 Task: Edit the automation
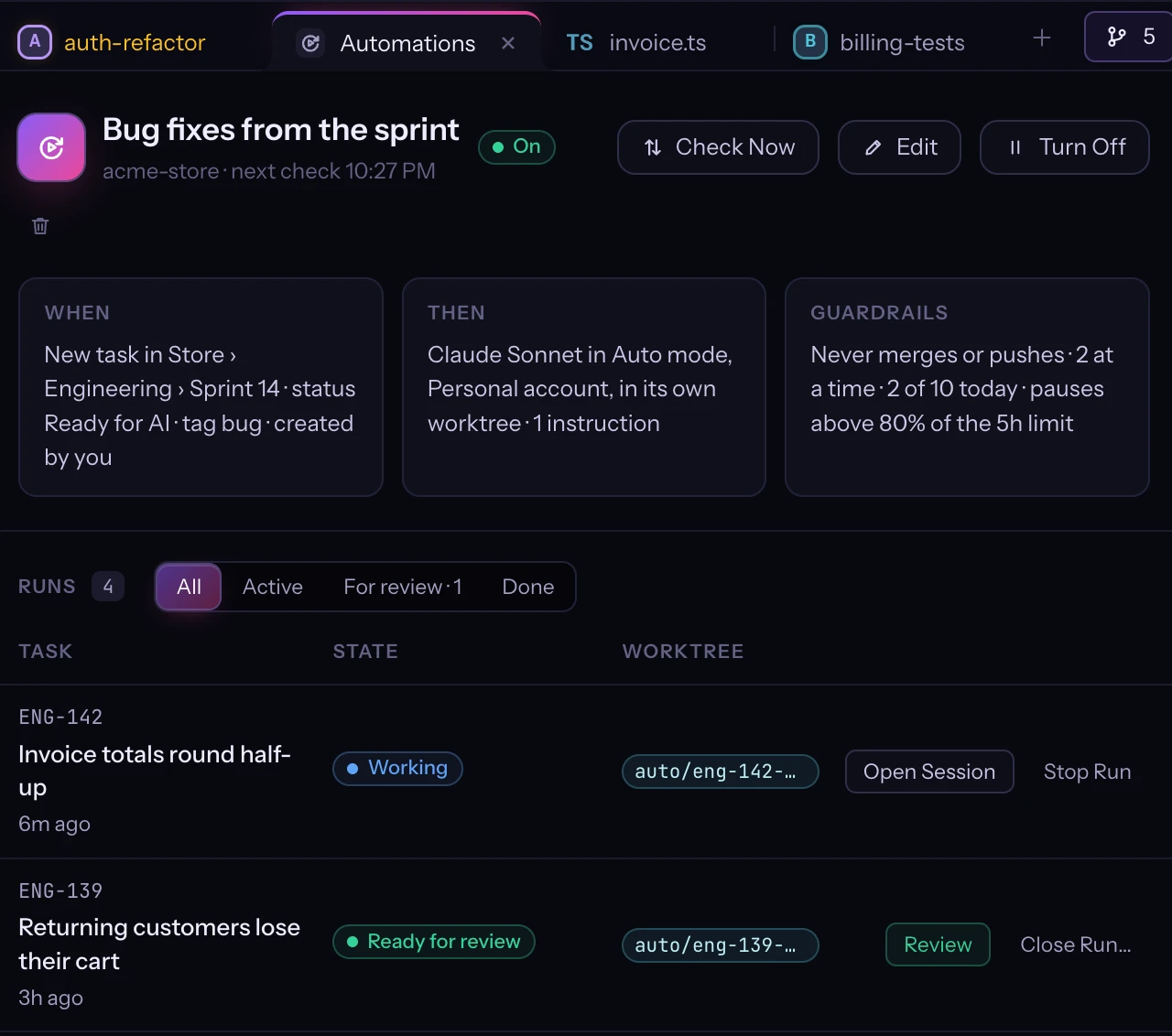[x=899, y=147]
